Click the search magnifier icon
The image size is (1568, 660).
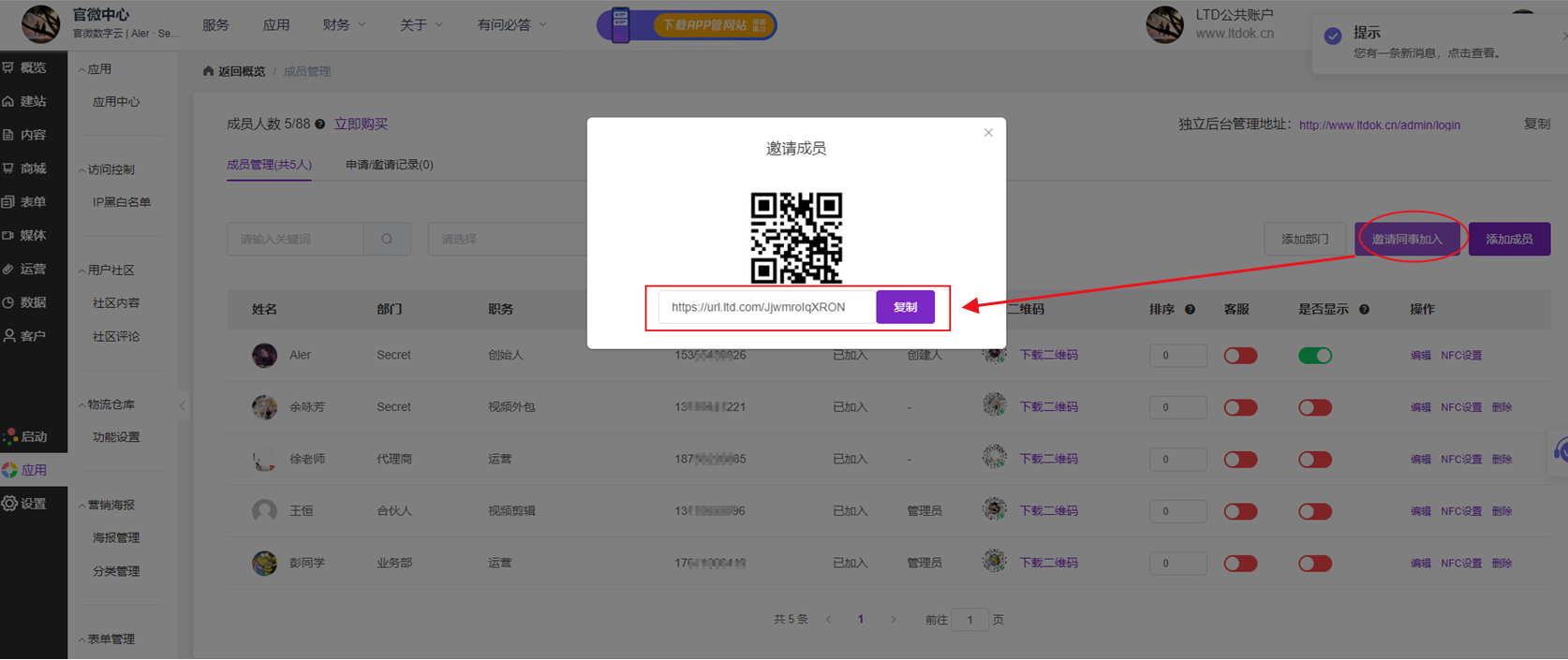coord(387,240)
